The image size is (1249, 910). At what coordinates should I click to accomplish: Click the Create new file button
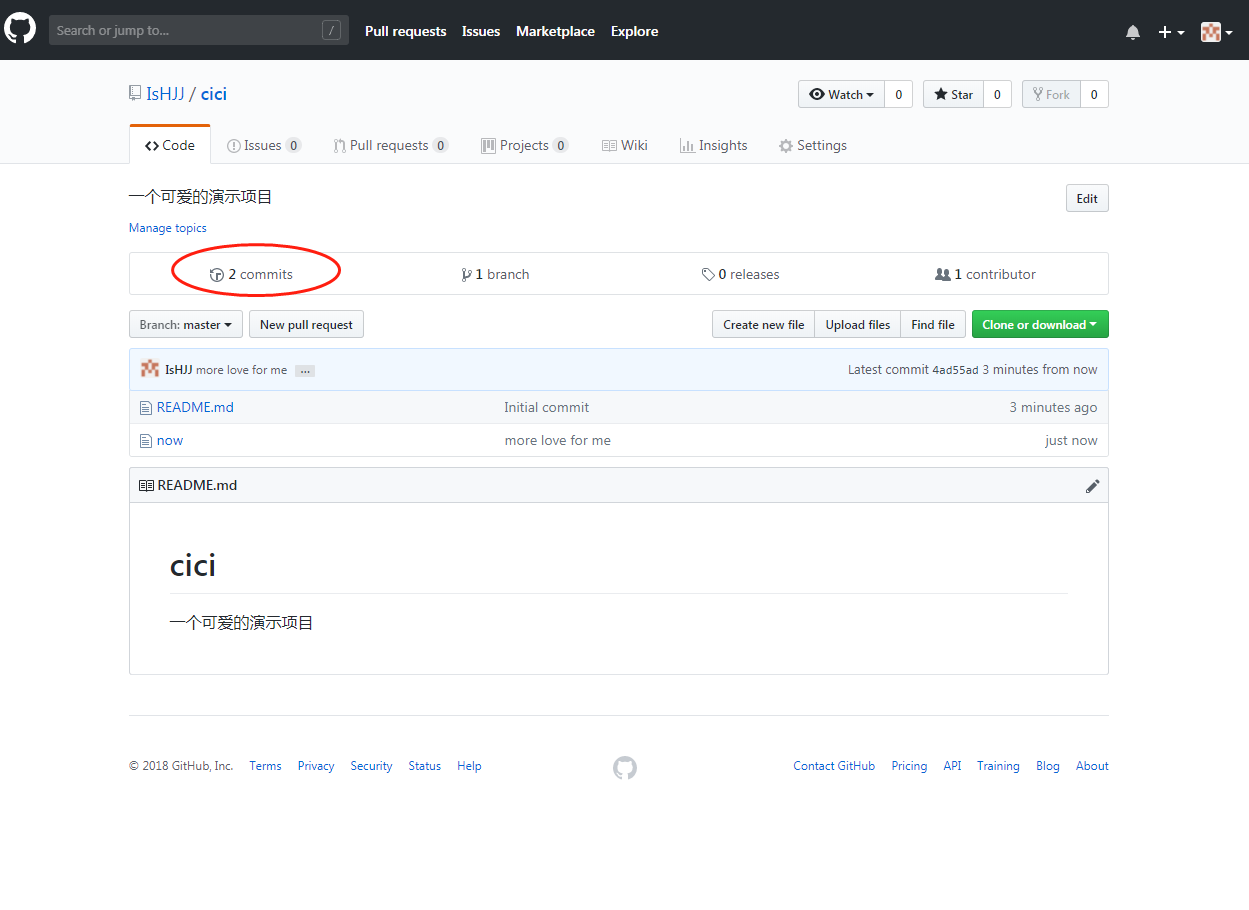[x=764, y=324]
